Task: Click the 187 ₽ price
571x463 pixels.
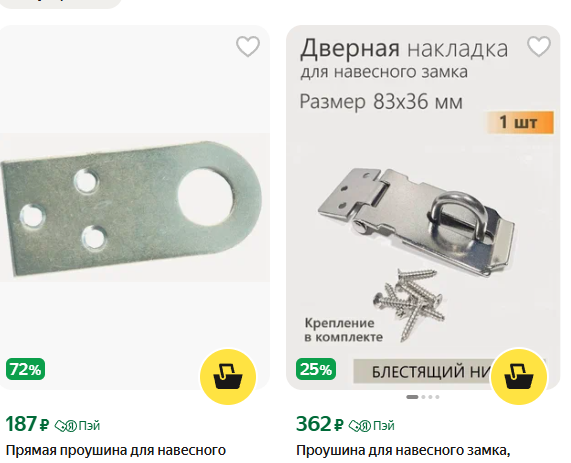Action: coord(27,424)
